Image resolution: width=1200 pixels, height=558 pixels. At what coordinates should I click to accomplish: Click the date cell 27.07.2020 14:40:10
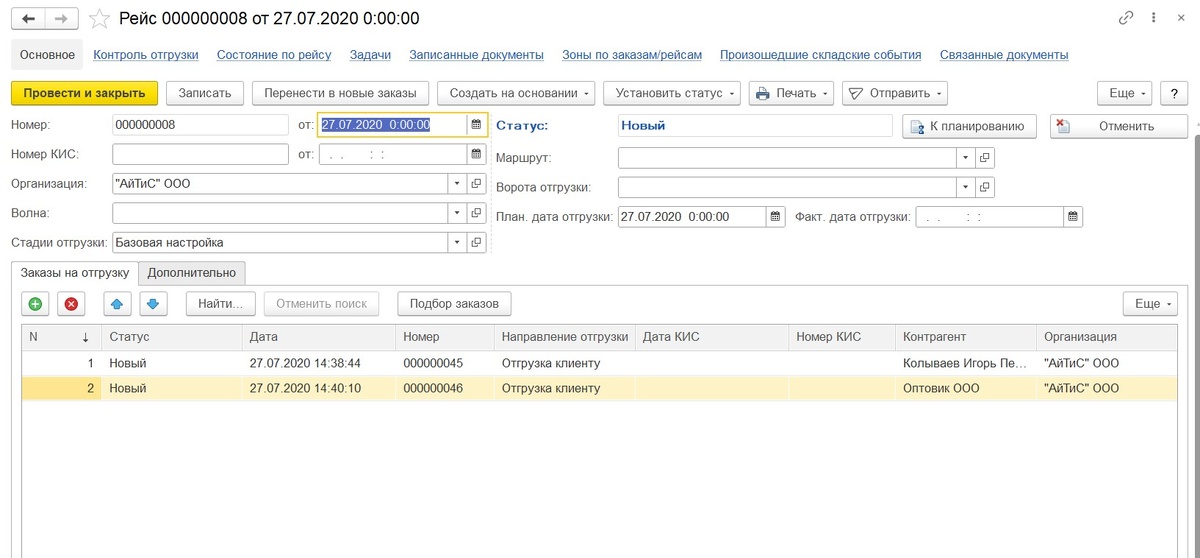coord(318,388)
